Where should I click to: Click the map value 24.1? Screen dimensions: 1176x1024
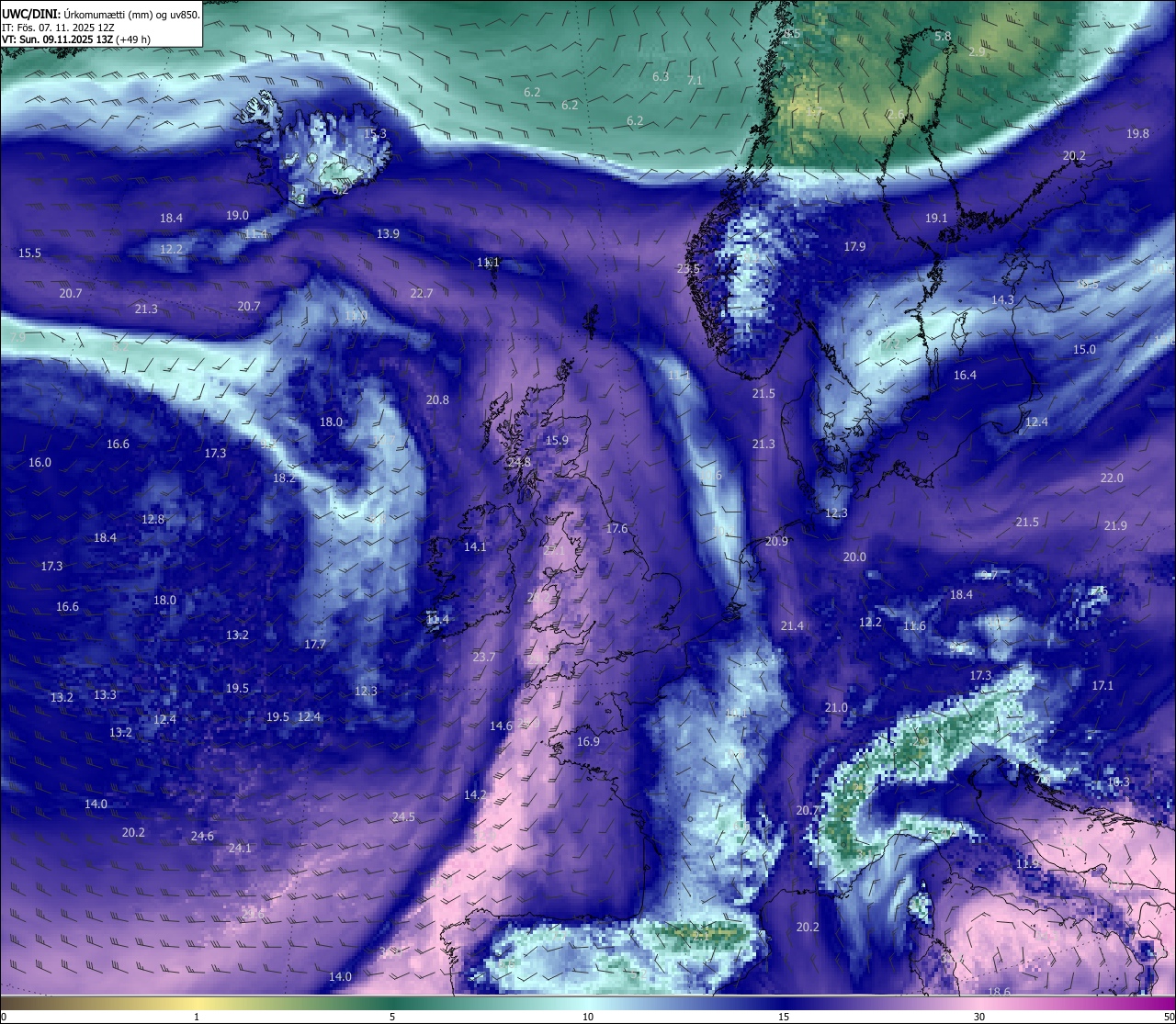tap(239, 849)
